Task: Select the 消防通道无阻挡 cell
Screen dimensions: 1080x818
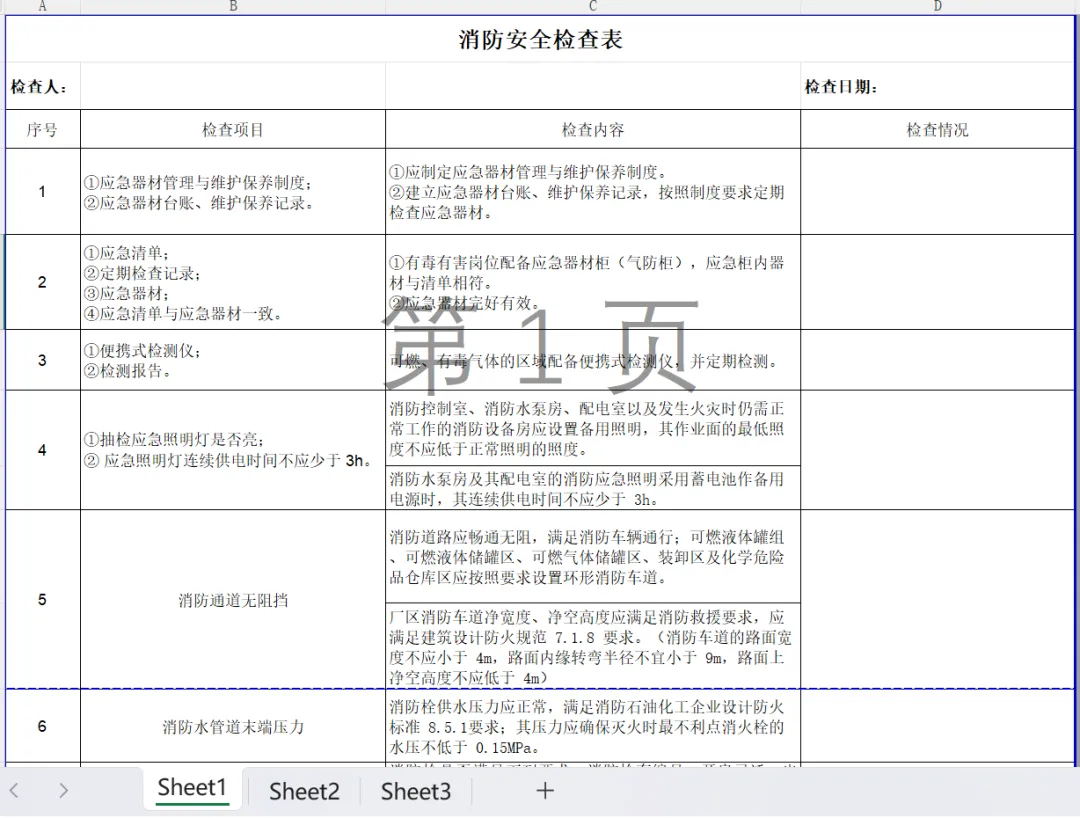Action: pos(233,599)
